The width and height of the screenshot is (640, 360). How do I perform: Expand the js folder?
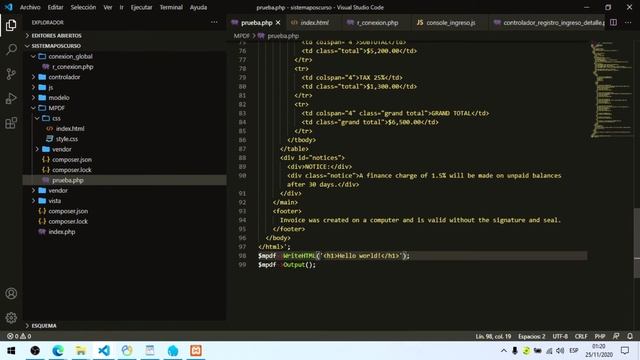[124, 87]
